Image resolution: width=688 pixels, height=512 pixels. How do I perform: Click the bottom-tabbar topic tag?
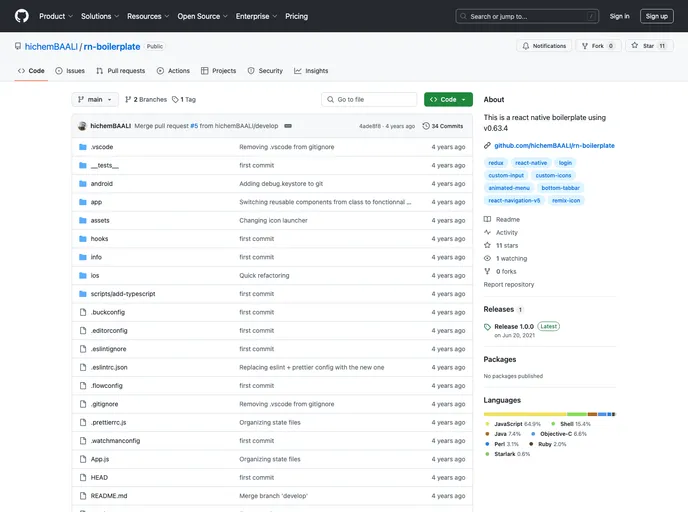pos(560,188)
